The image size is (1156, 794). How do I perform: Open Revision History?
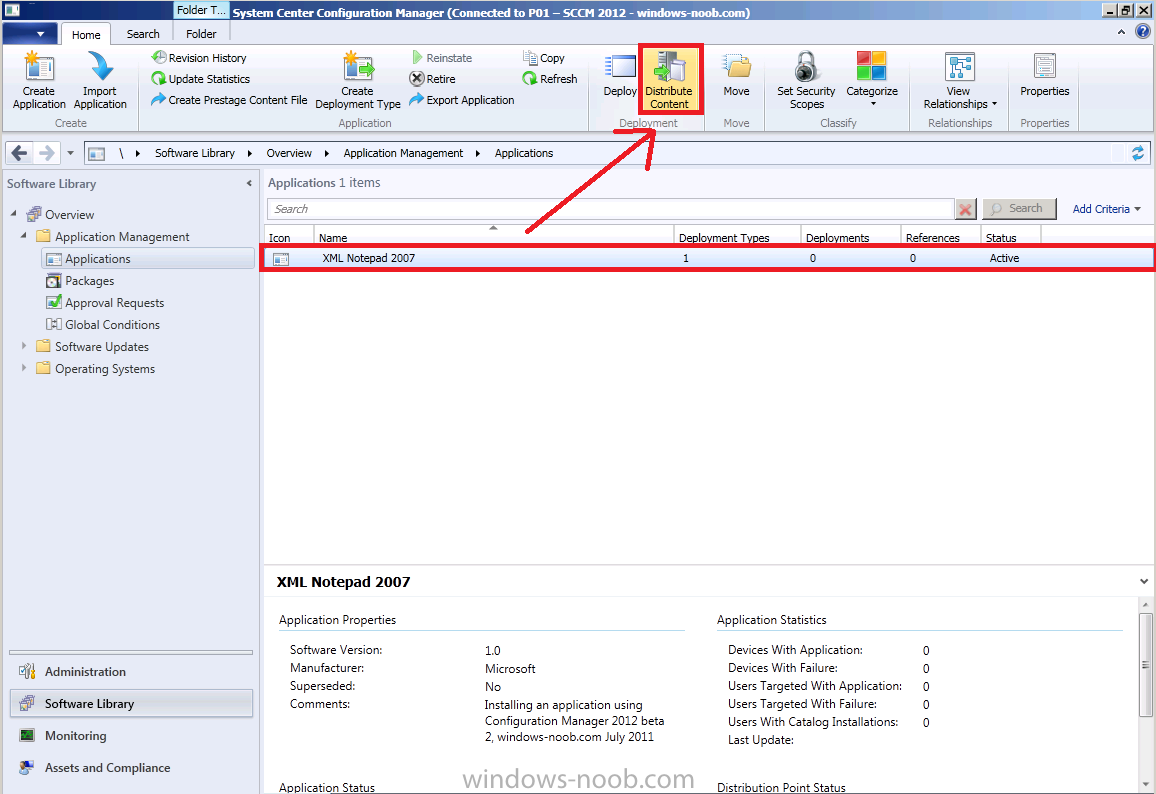coord(199,58)
